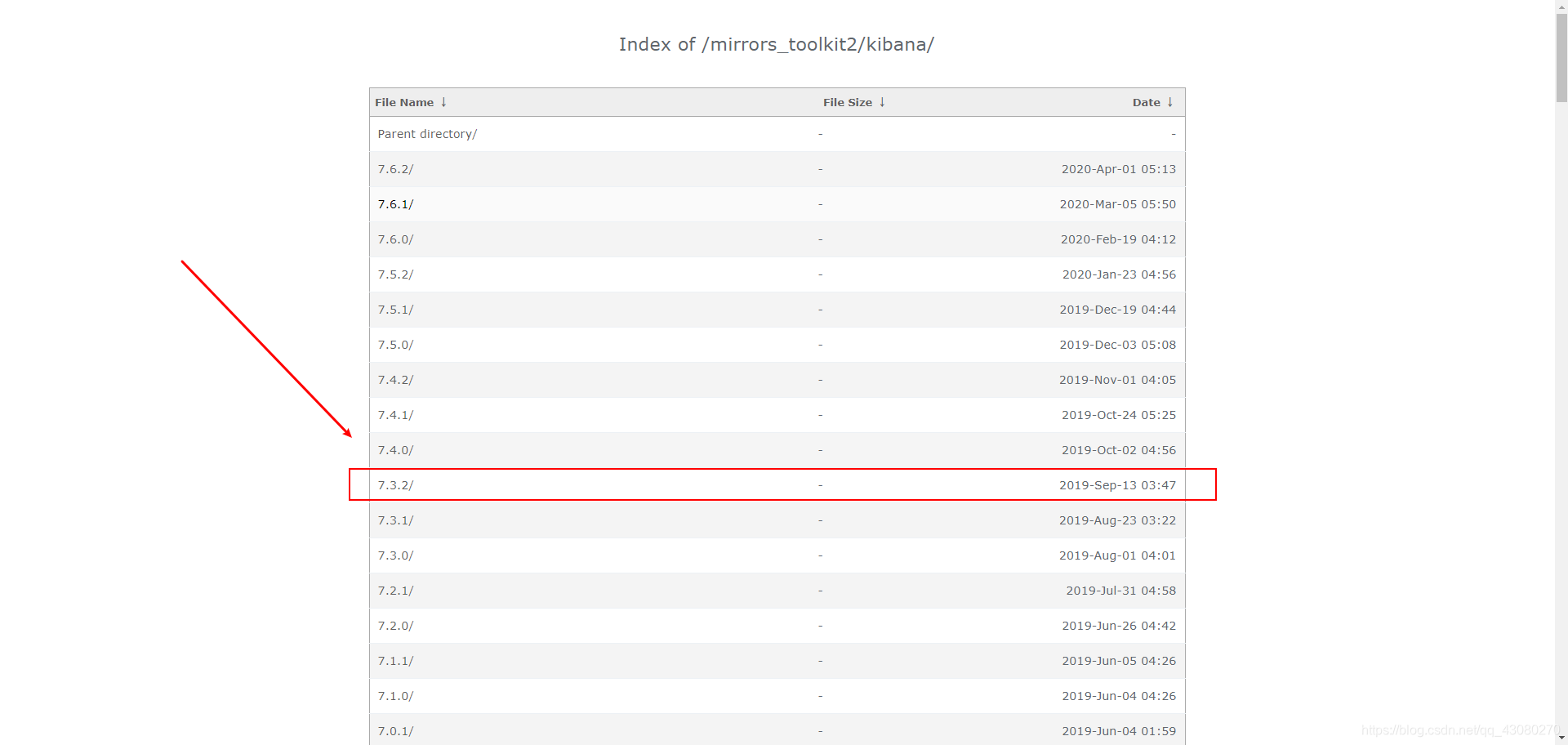Sort the listing by File Size header
This screenshot has height=745, width=1568.
click(x=848, y=102)
